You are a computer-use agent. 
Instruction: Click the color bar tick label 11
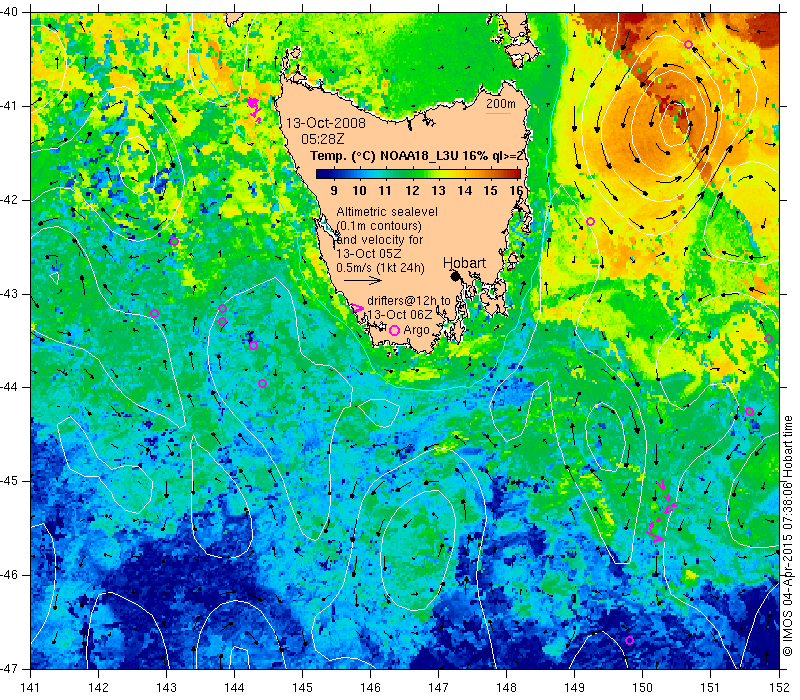(385, 190)
